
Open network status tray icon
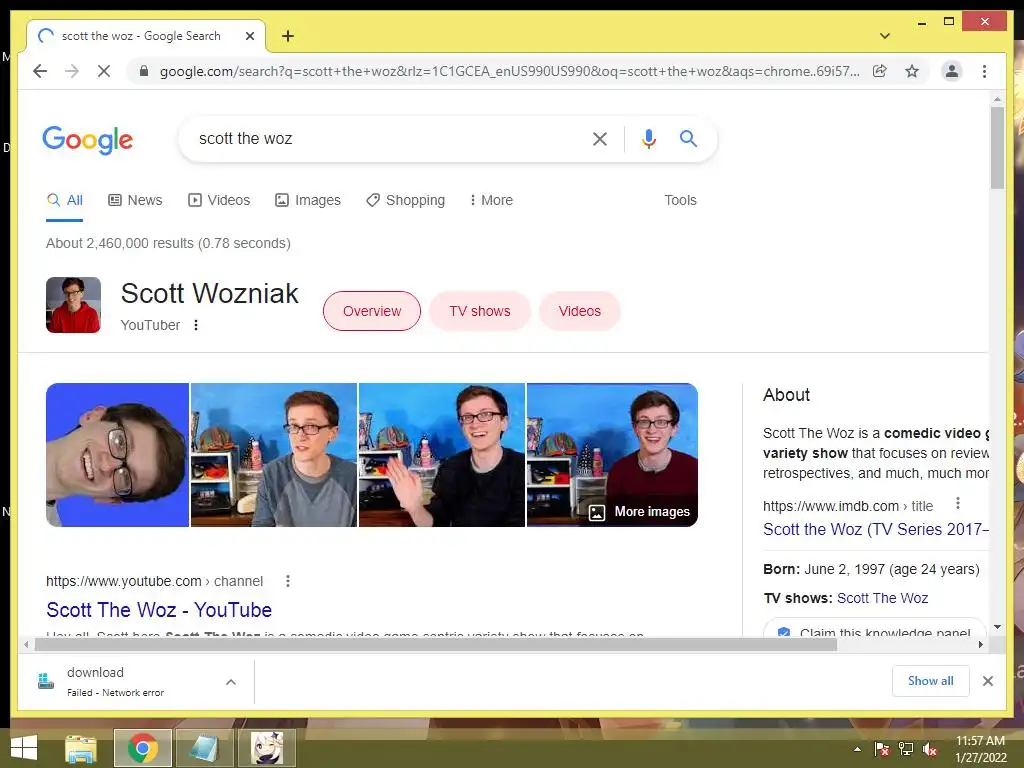point(906,749)
